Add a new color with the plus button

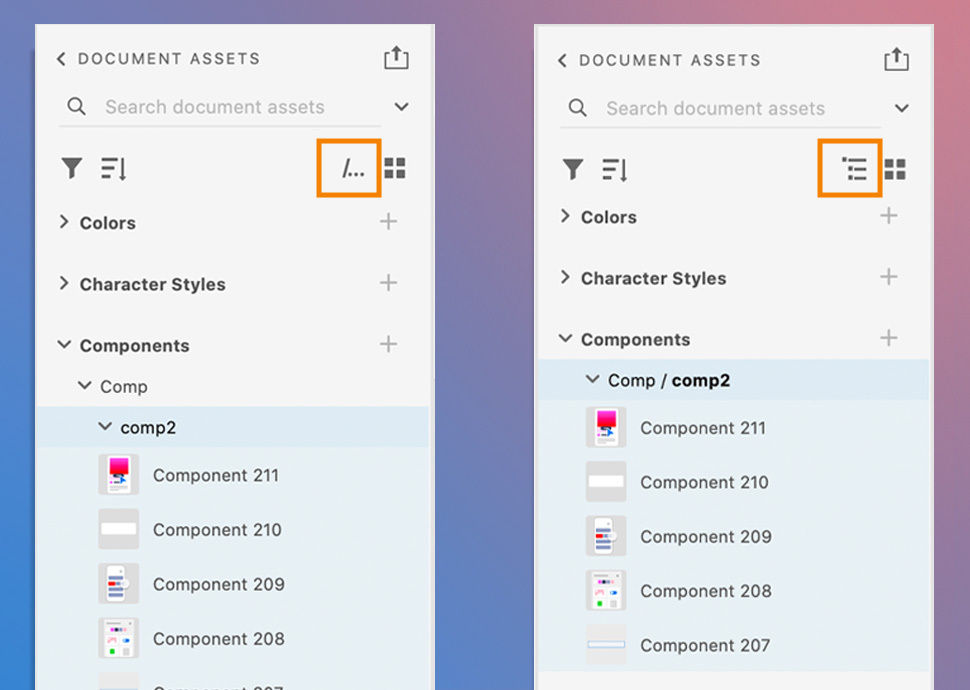388,222
